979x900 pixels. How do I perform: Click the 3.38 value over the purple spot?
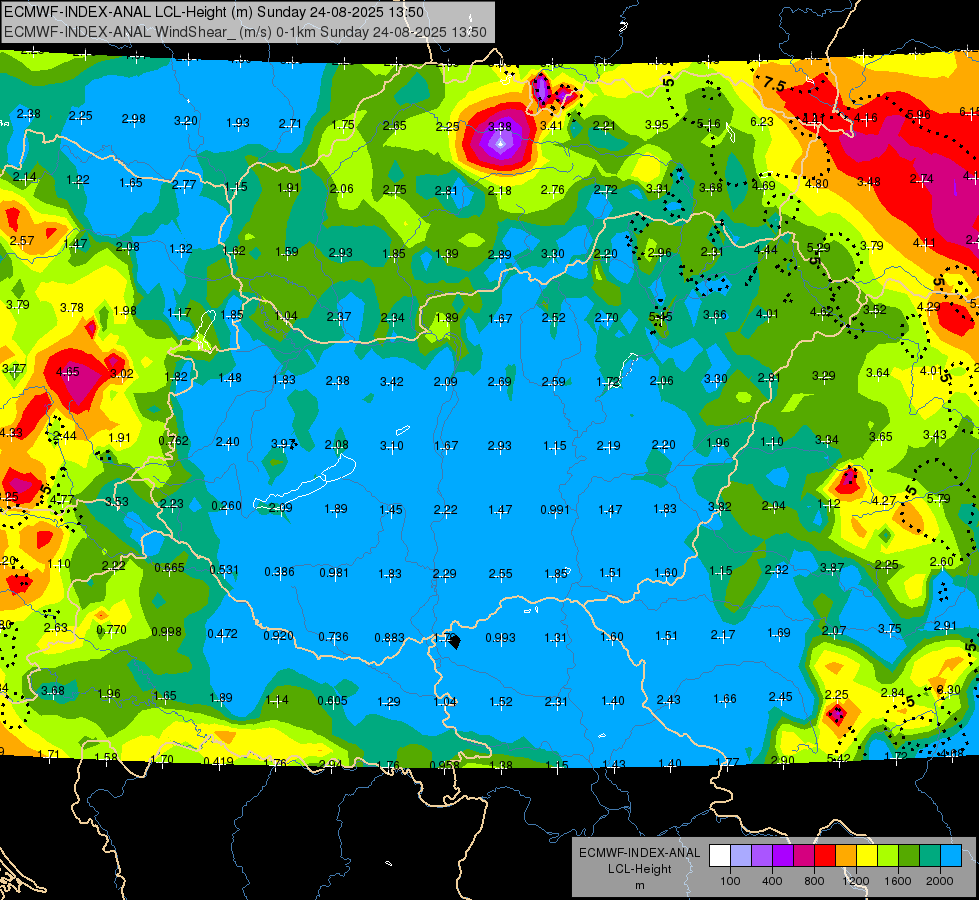tap(499, 126)
